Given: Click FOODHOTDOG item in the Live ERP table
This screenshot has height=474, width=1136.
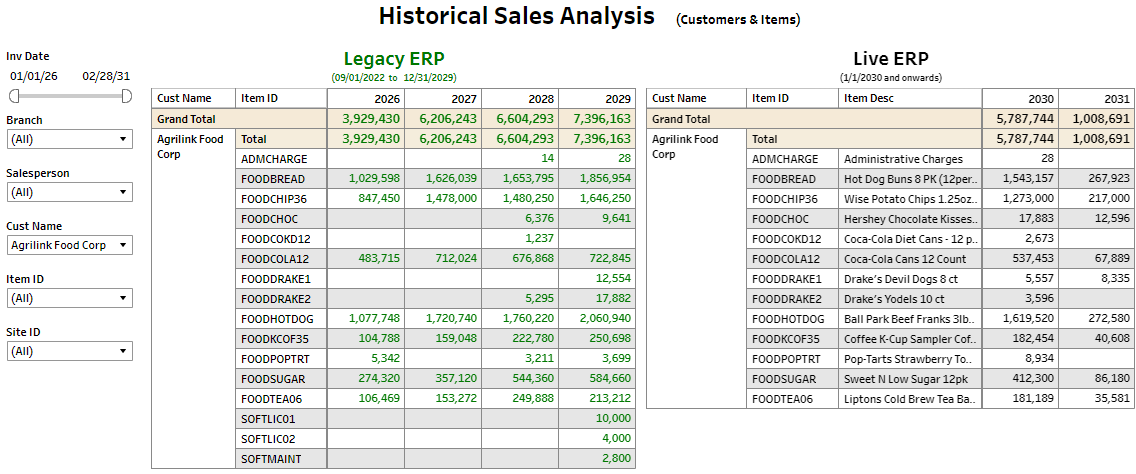Looking at the screenshot, I should [x=787, y=319].
